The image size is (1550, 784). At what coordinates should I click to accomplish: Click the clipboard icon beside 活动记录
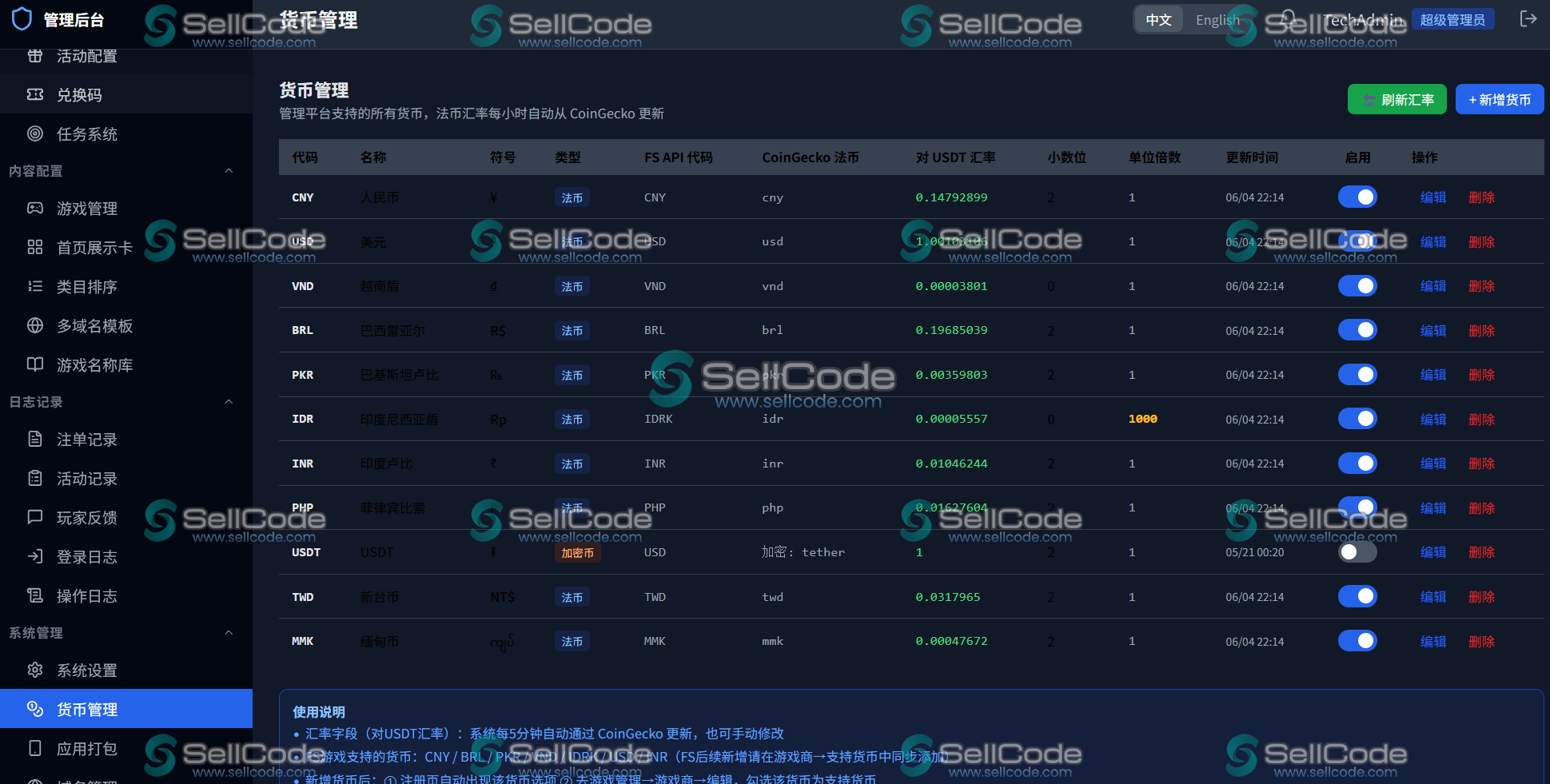click(35, 478)
